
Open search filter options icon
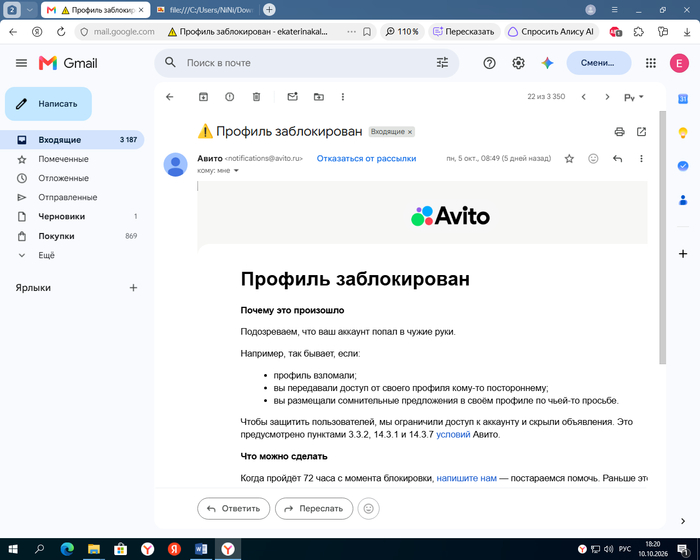coord(442,63)
